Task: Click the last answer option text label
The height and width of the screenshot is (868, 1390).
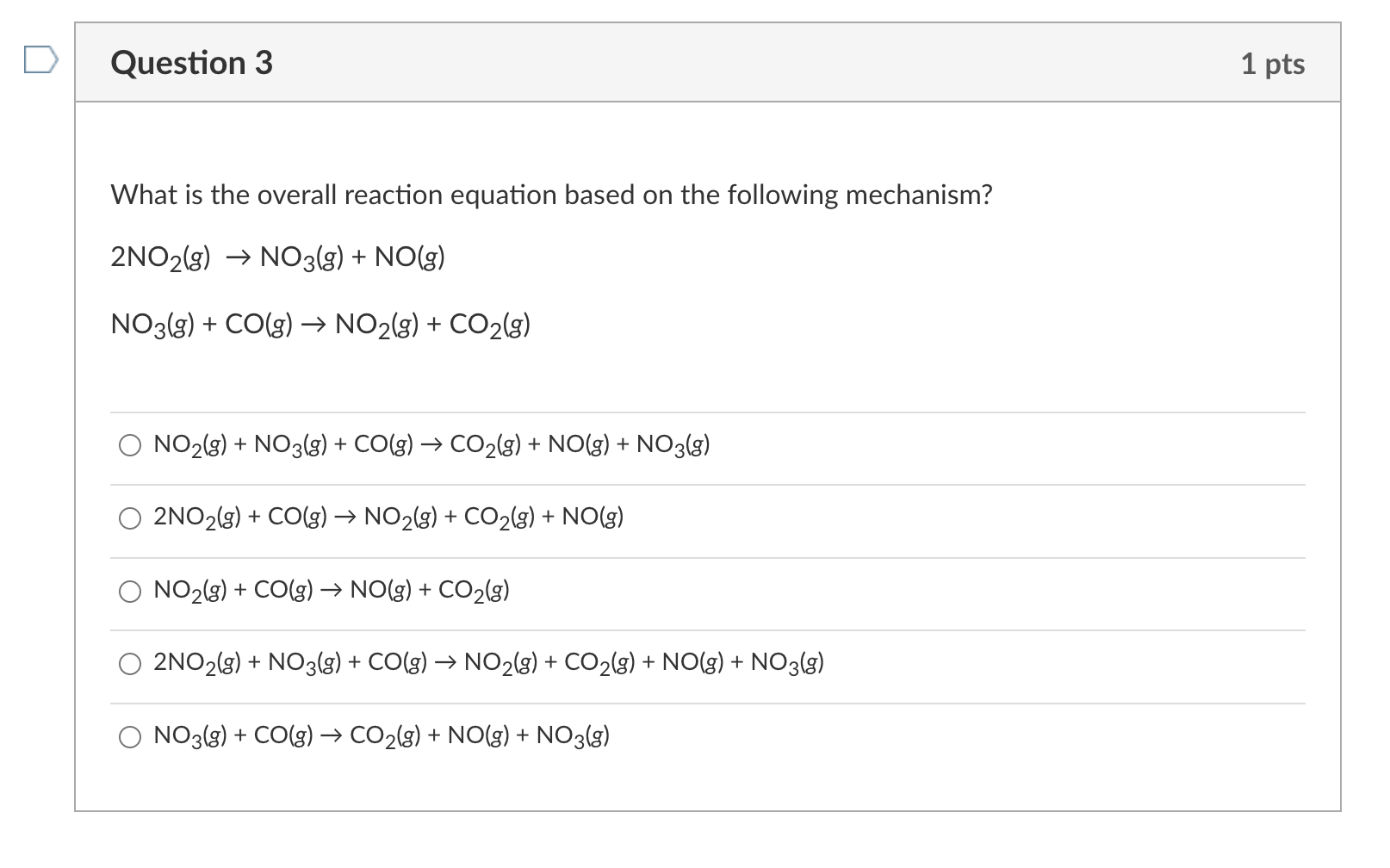Action: (380, 736)
